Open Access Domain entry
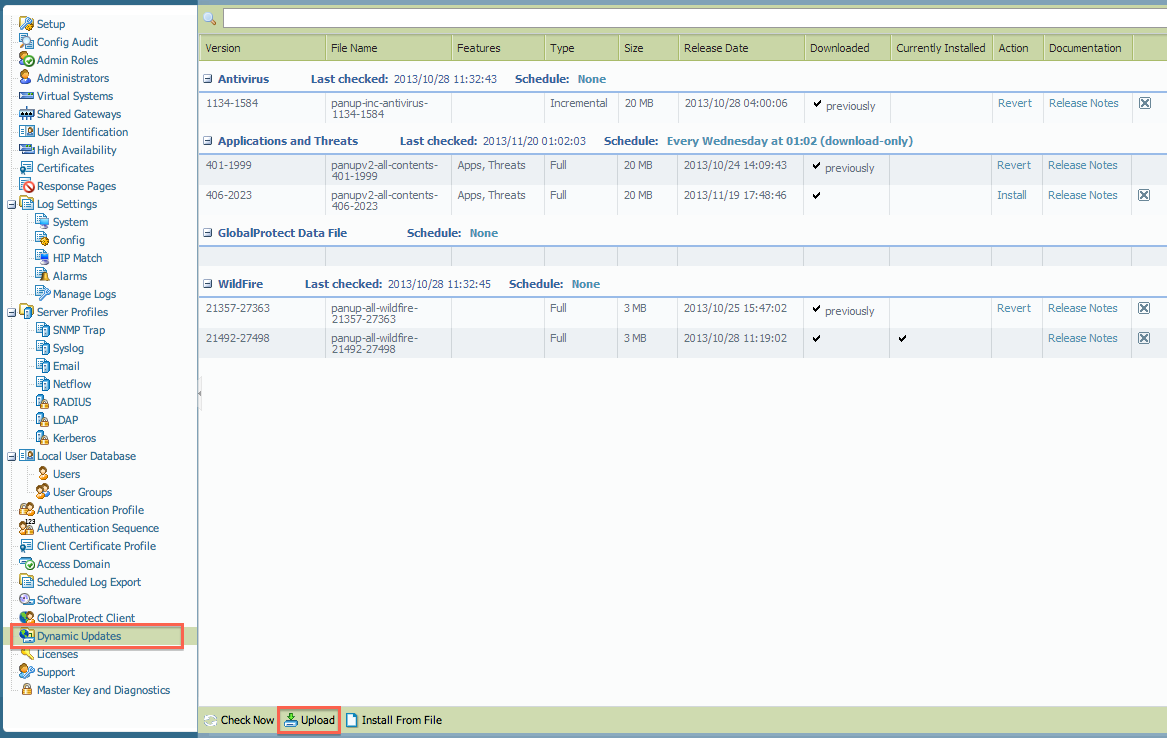This screenshot has height=738, width=1167. pyautogui.click(x=73, y=564)
